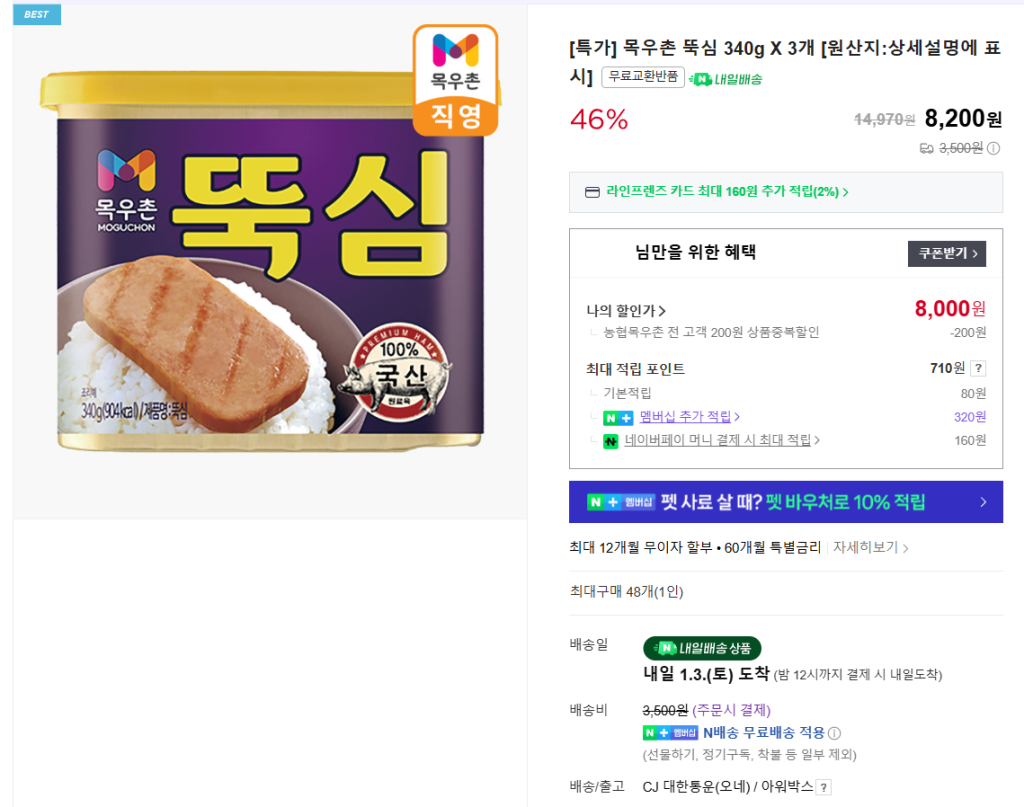Click the BEST label above product image
The image size is (1024, 807).
37,14
